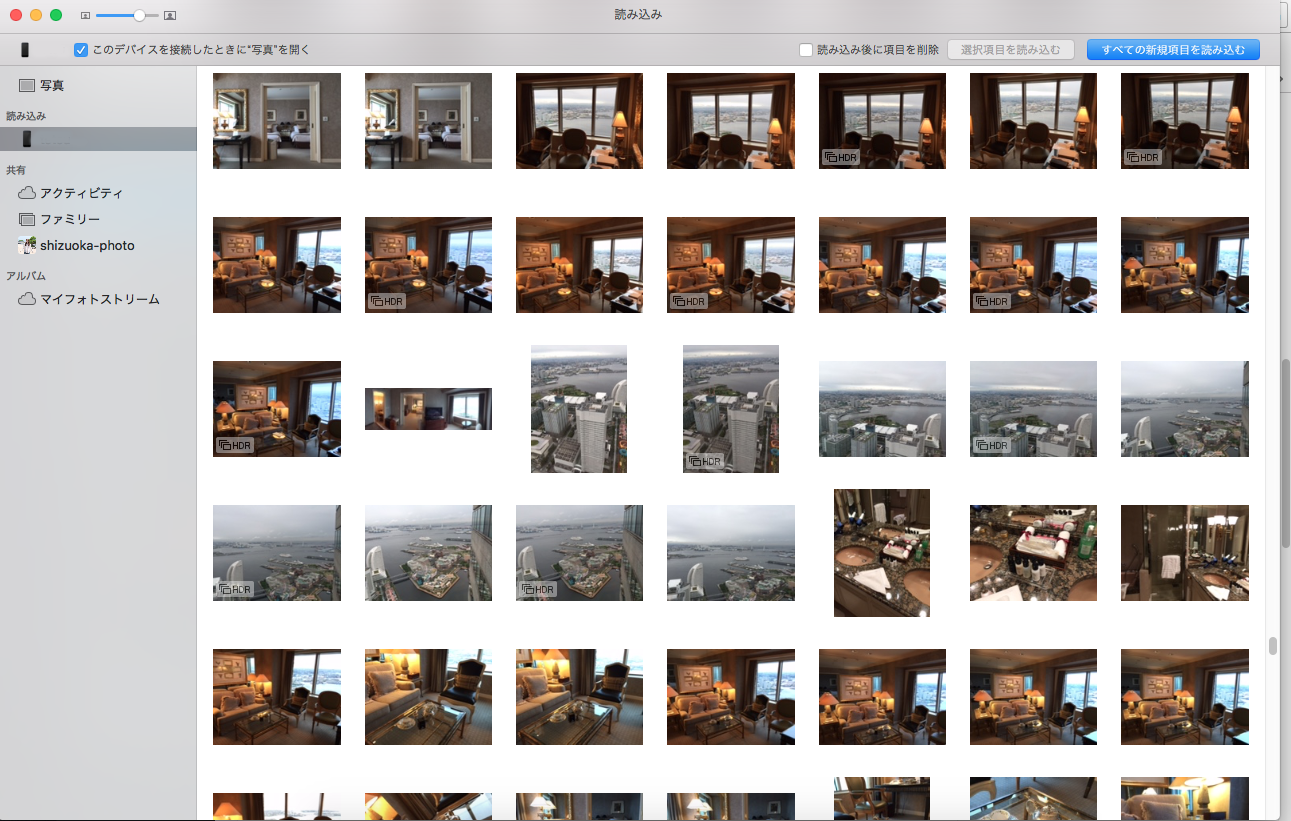The image size is (1291, 821).
Task: Select portrait skyscraper photo without HDR badge
Action: pos(579,409)
